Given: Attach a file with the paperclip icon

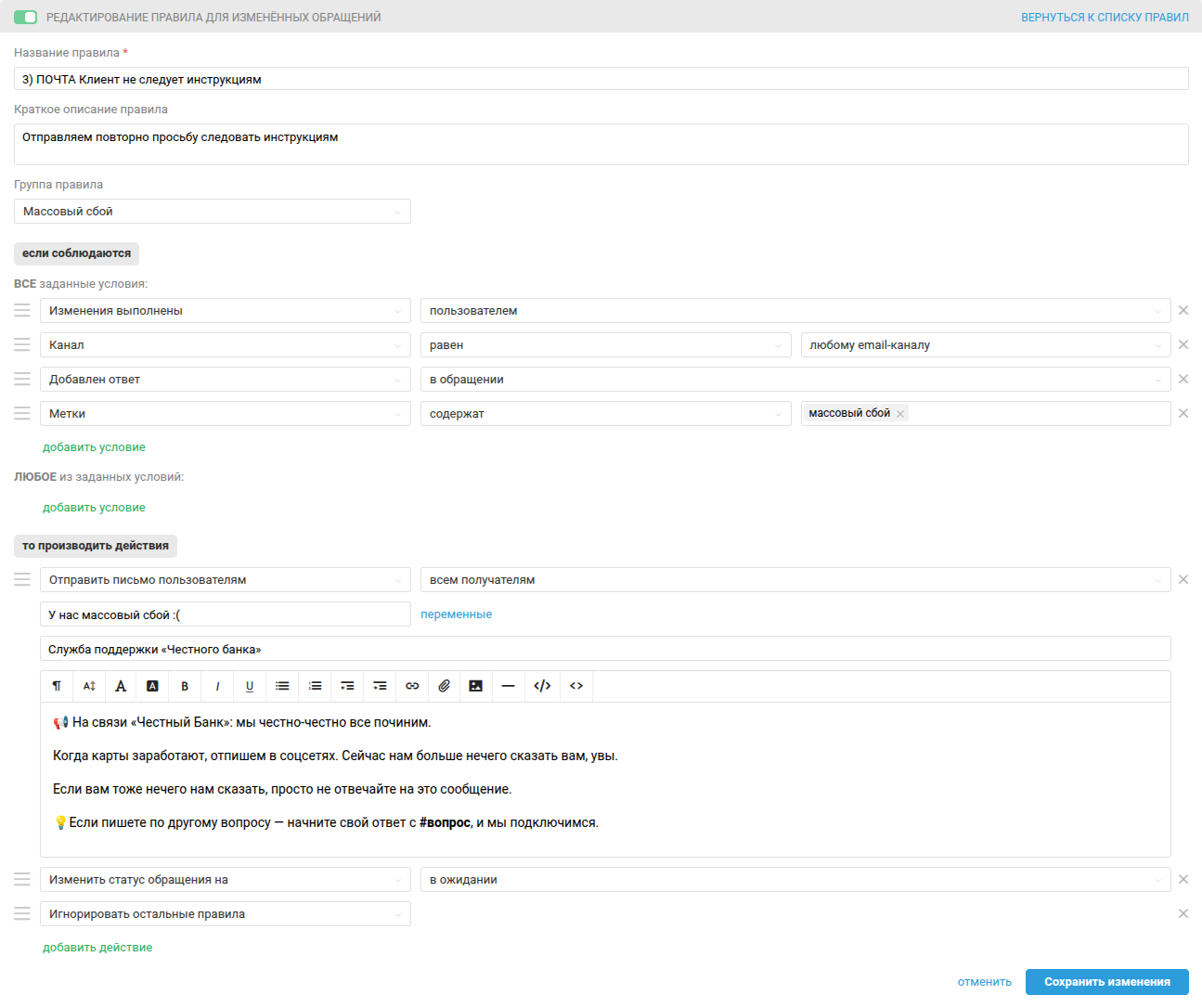Looking at the screenshot, I should tap(445, 686).
